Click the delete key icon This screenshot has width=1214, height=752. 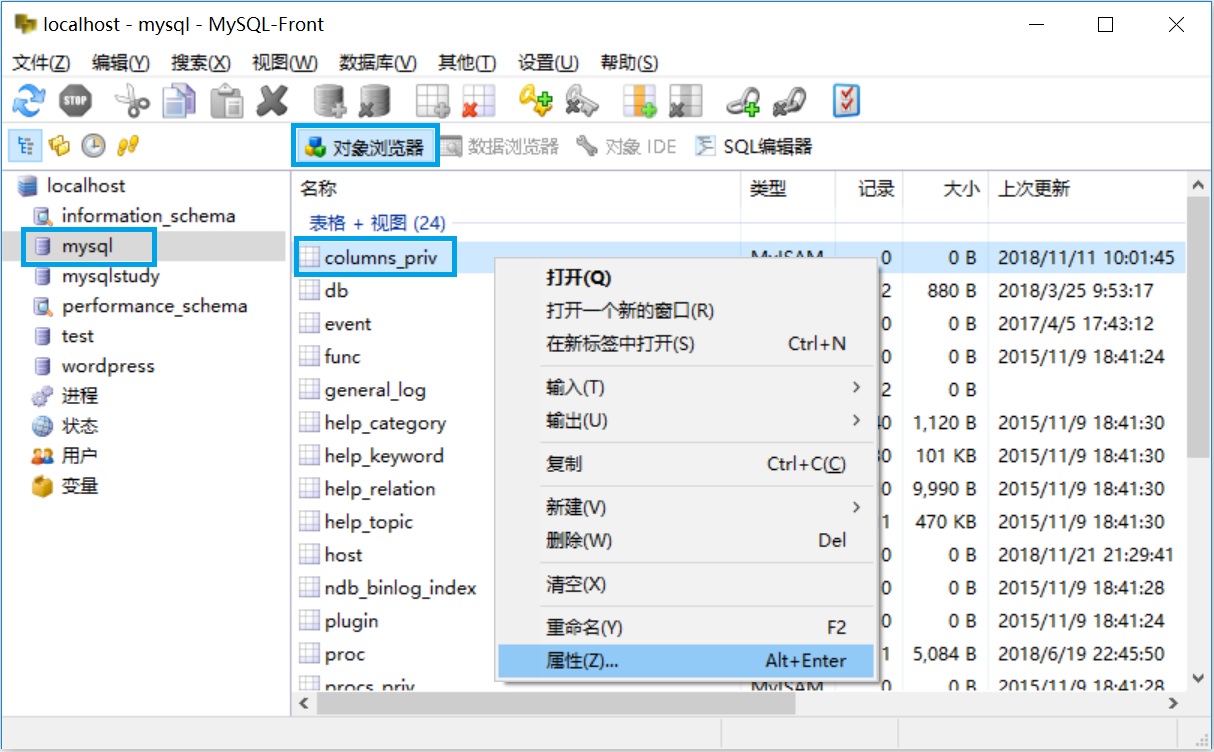coord(581,100)
